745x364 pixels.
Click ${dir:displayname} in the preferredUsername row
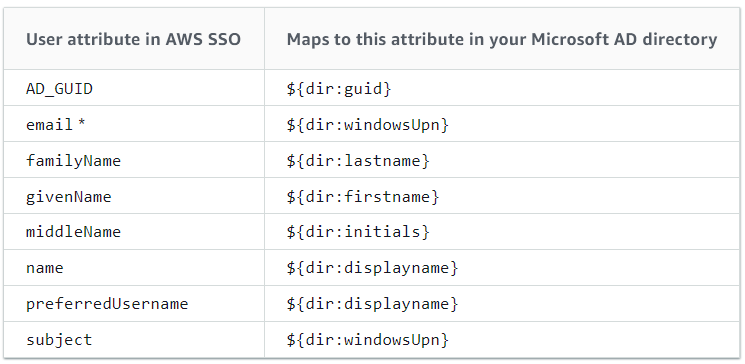coord(372,304)
